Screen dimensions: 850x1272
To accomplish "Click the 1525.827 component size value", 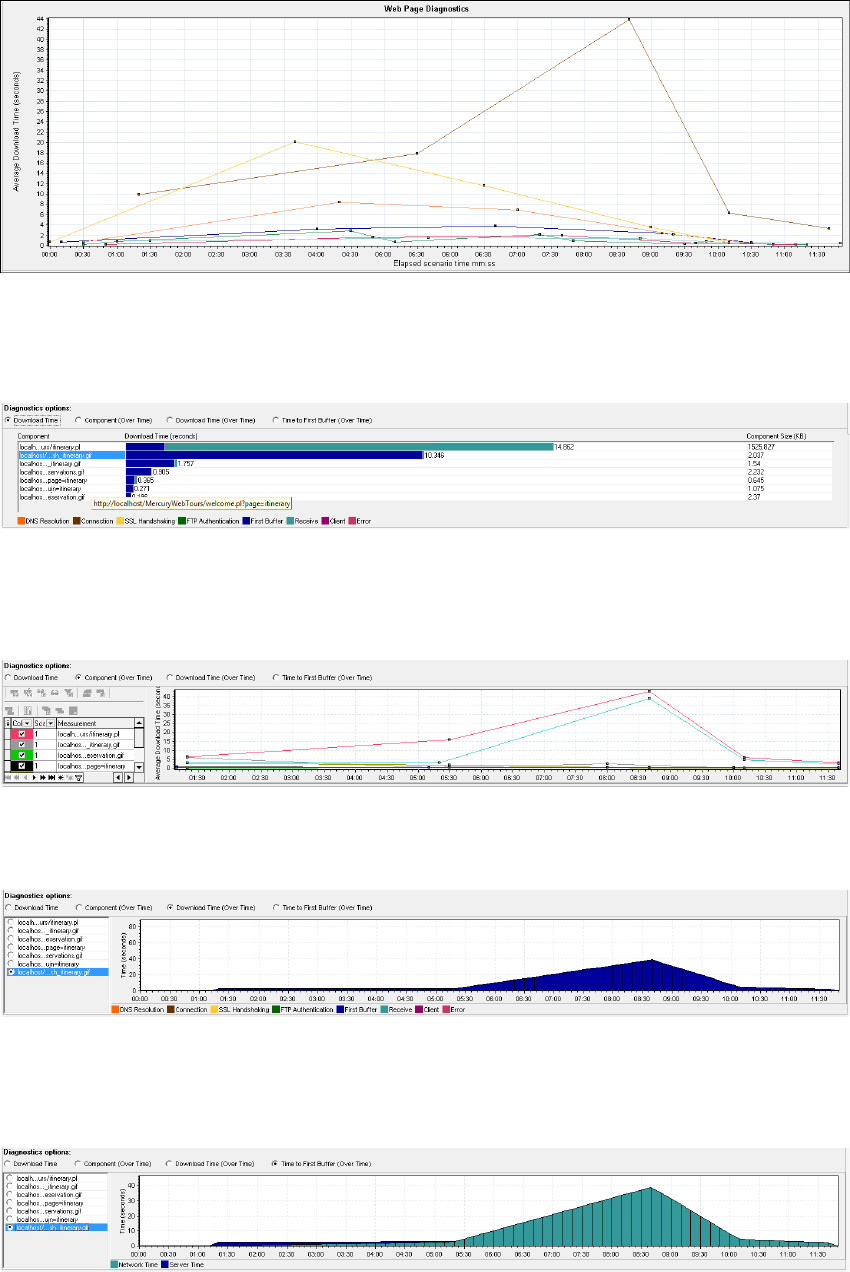I will (763, 446).
